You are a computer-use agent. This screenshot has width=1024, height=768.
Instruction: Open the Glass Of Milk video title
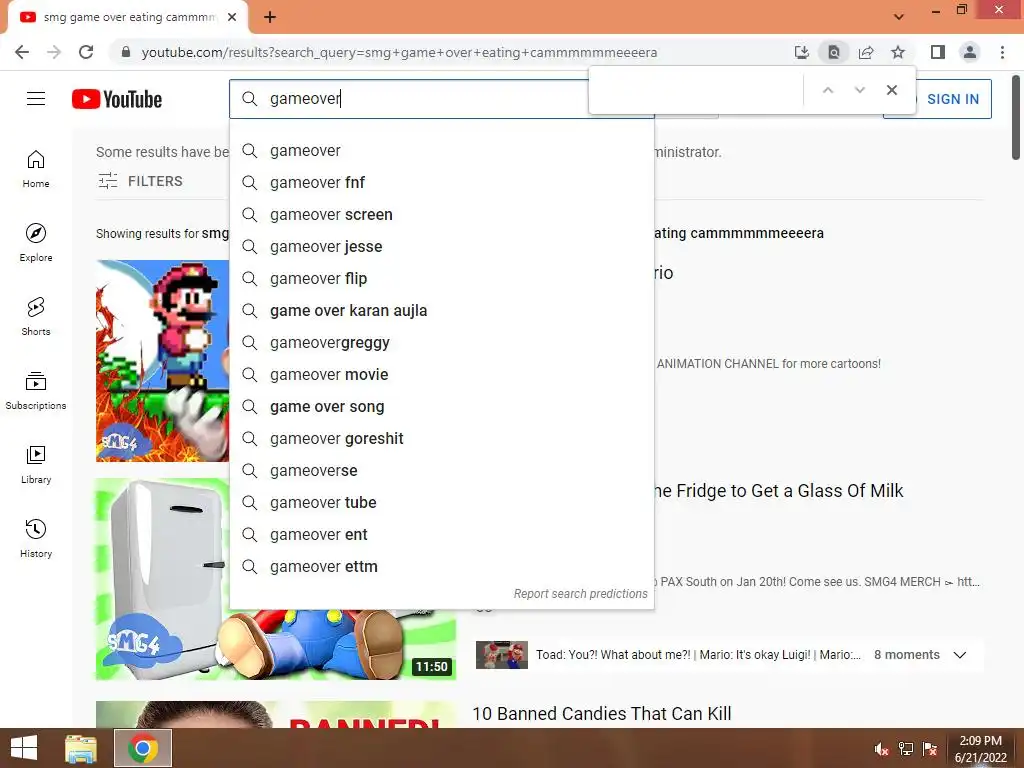pyautogui.click(x=778, y=491)
